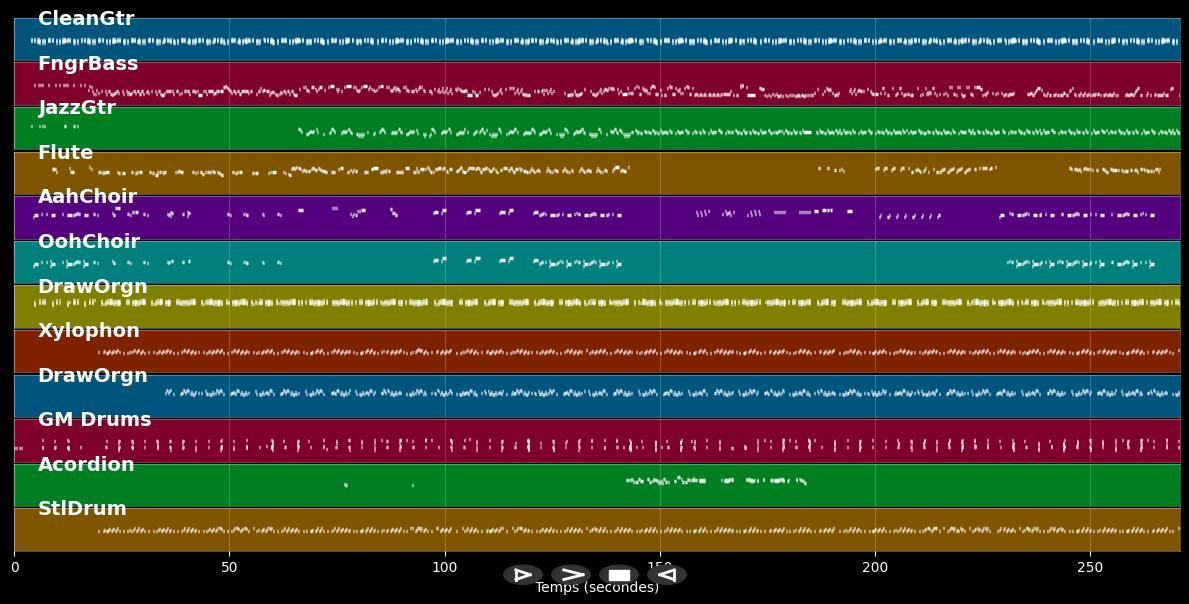Select the Xylophon track label
1189x604 pixels.
click(x=89, y=331)
